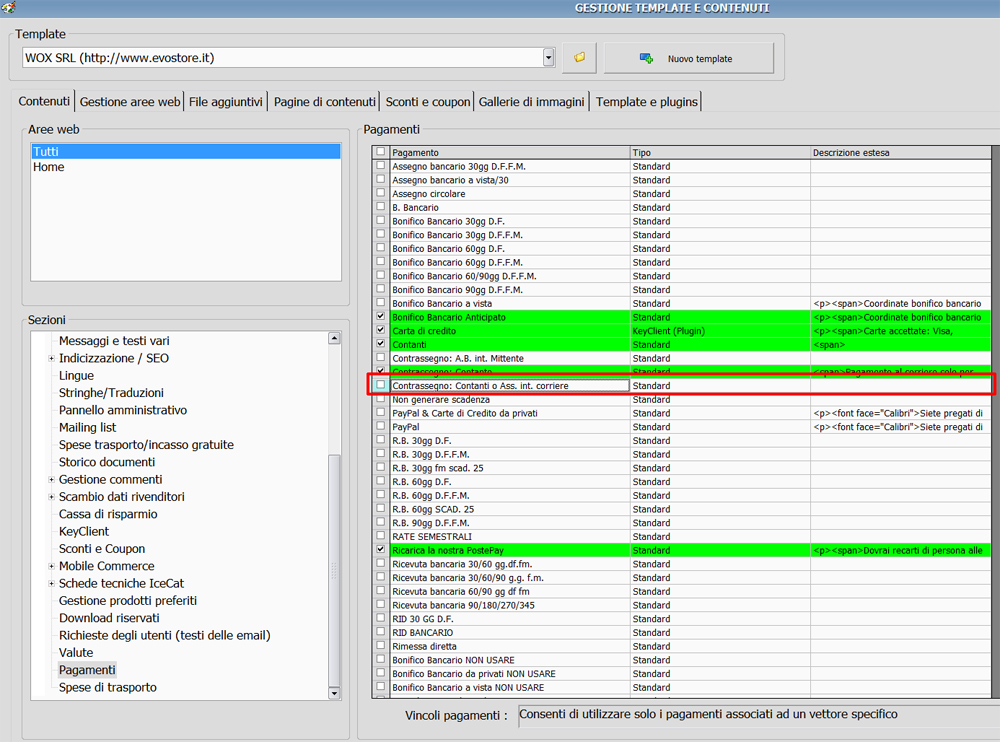The width and height of the screenshot is (1000, 742).
Task: Open the Template dropdown arrow
Action: pyautogui.click(x=548, y=58)
